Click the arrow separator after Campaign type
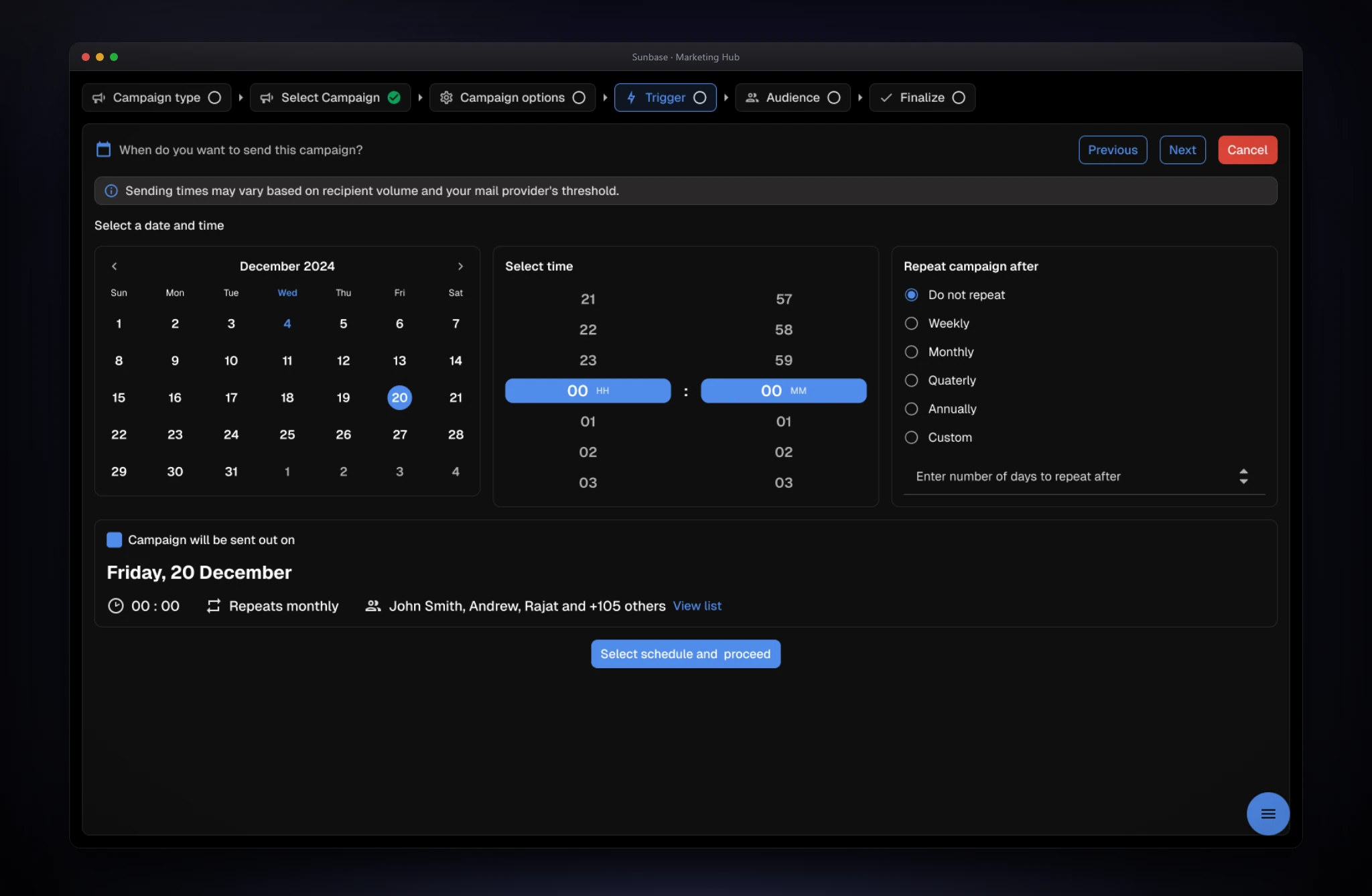This screenshot has height=896, width=1372. click(x=241, y=98)
